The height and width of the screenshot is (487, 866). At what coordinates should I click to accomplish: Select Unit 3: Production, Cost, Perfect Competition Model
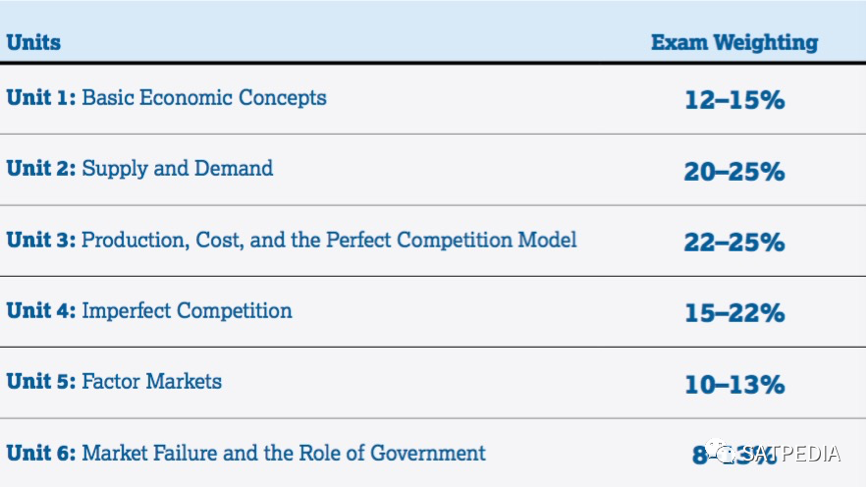(x=292, y=240)
